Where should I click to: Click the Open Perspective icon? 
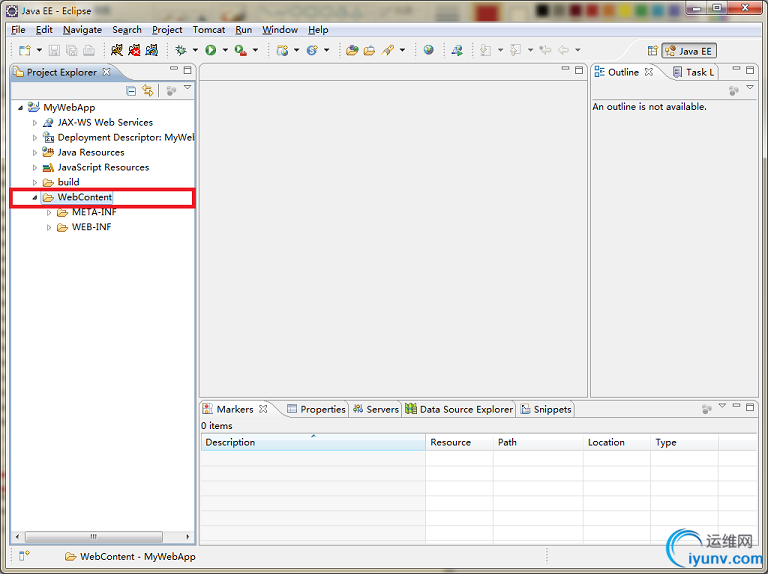pyautogui.click(x=652, y=51)
